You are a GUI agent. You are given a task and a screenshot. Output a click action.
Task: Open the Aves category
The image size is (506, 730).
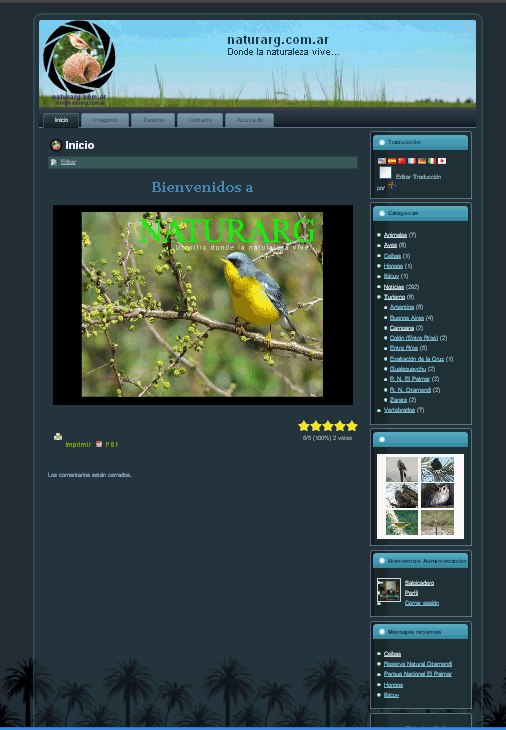click(x=390, y=245)
